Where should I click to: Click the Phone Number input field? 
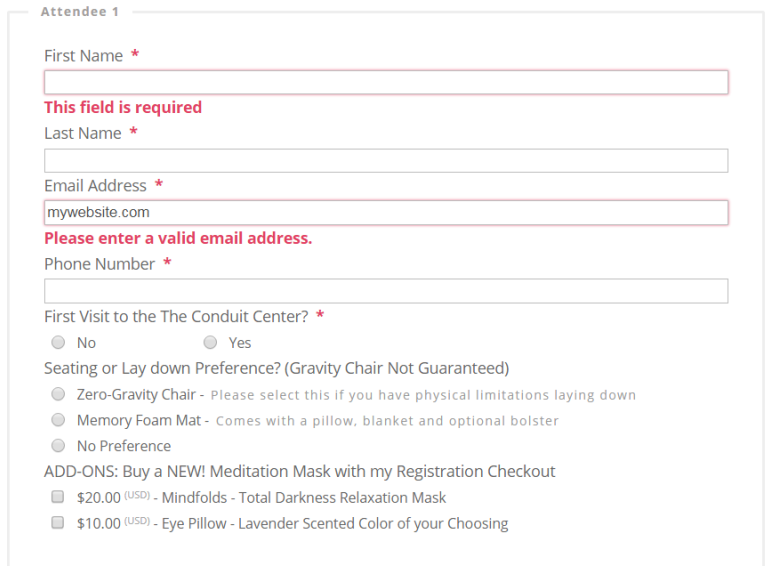point(386,291)
